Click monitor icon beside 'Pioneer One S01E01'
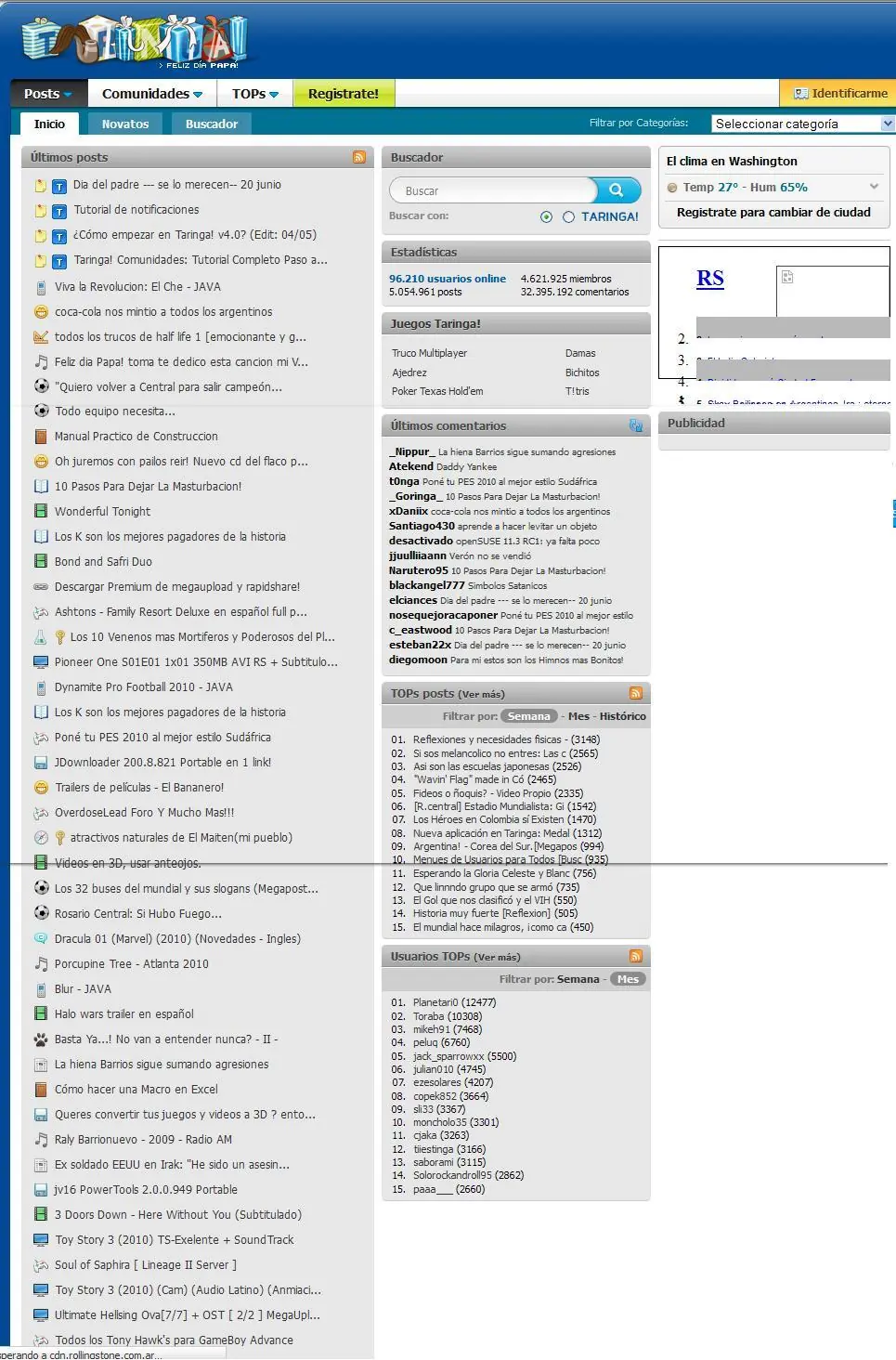This screenshot has width=896, height=1360. [41, 662]
